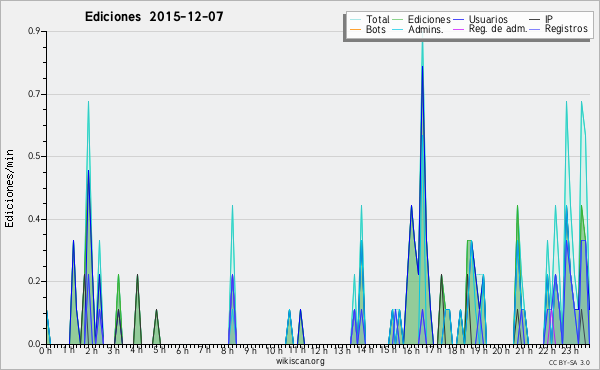Click the Ediciones/min vertical axis label
The height and width of the screenshot is (370, 600).
pyautogui.click(x=9, y=188)
